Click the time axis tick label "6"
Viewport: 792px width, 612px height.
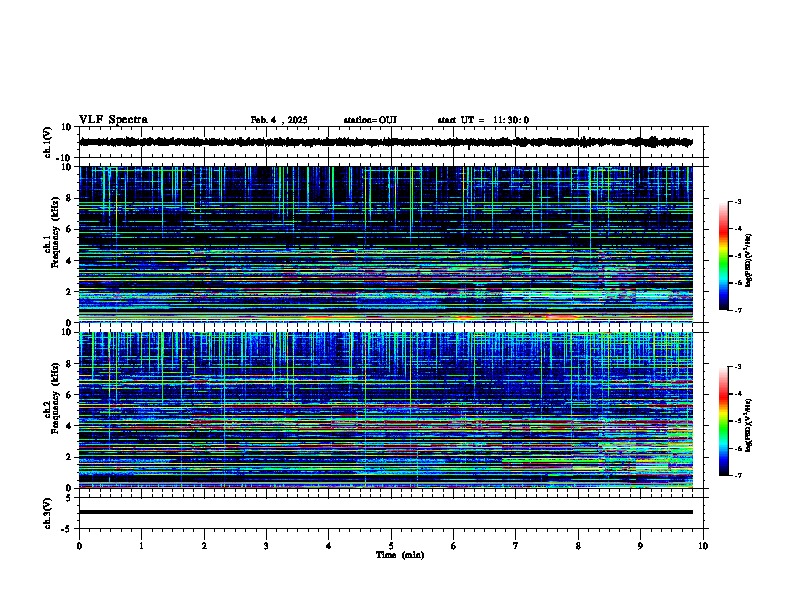coord(454,546)
